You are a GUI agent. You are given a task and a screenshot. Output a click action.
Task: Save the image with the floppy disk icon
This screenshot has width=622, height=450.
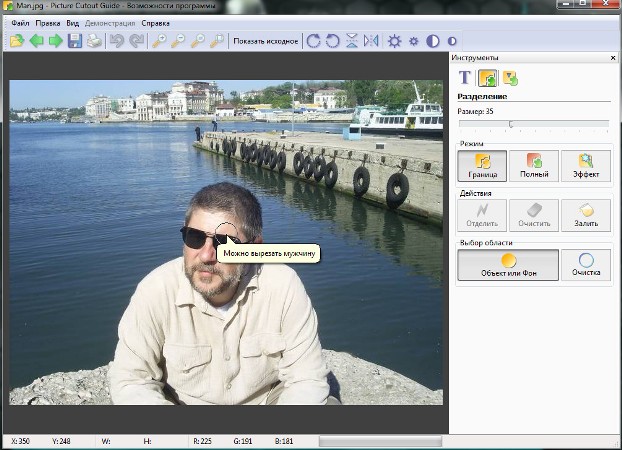[75, 41]
